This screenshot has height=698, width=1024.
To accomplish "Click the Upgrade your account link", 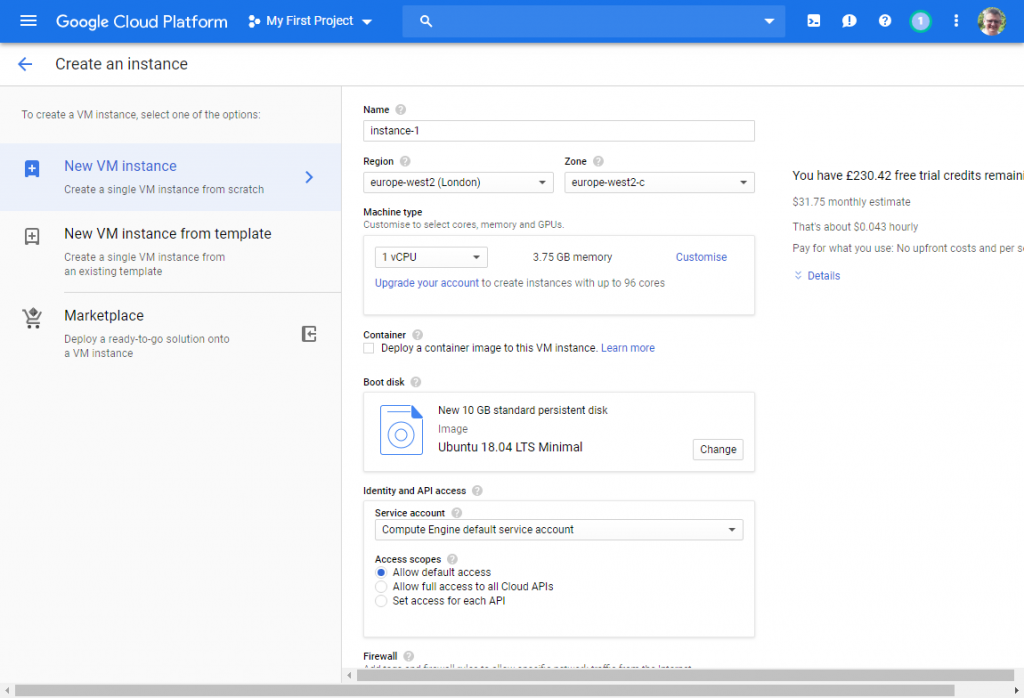I will pos(426,283).
